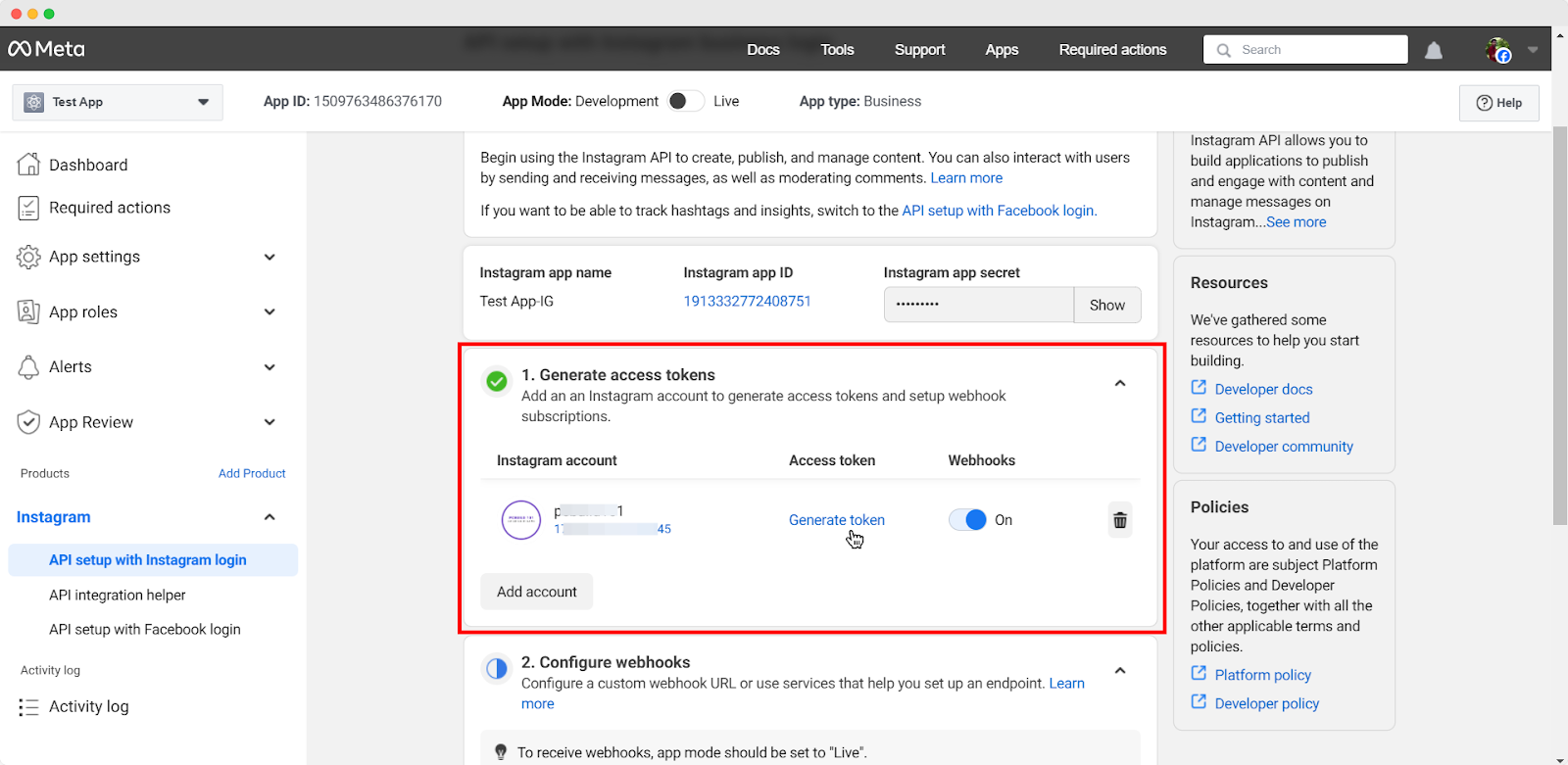Click the App roles badge icon
Viewport: 1568px width, 765px height.
28,311
